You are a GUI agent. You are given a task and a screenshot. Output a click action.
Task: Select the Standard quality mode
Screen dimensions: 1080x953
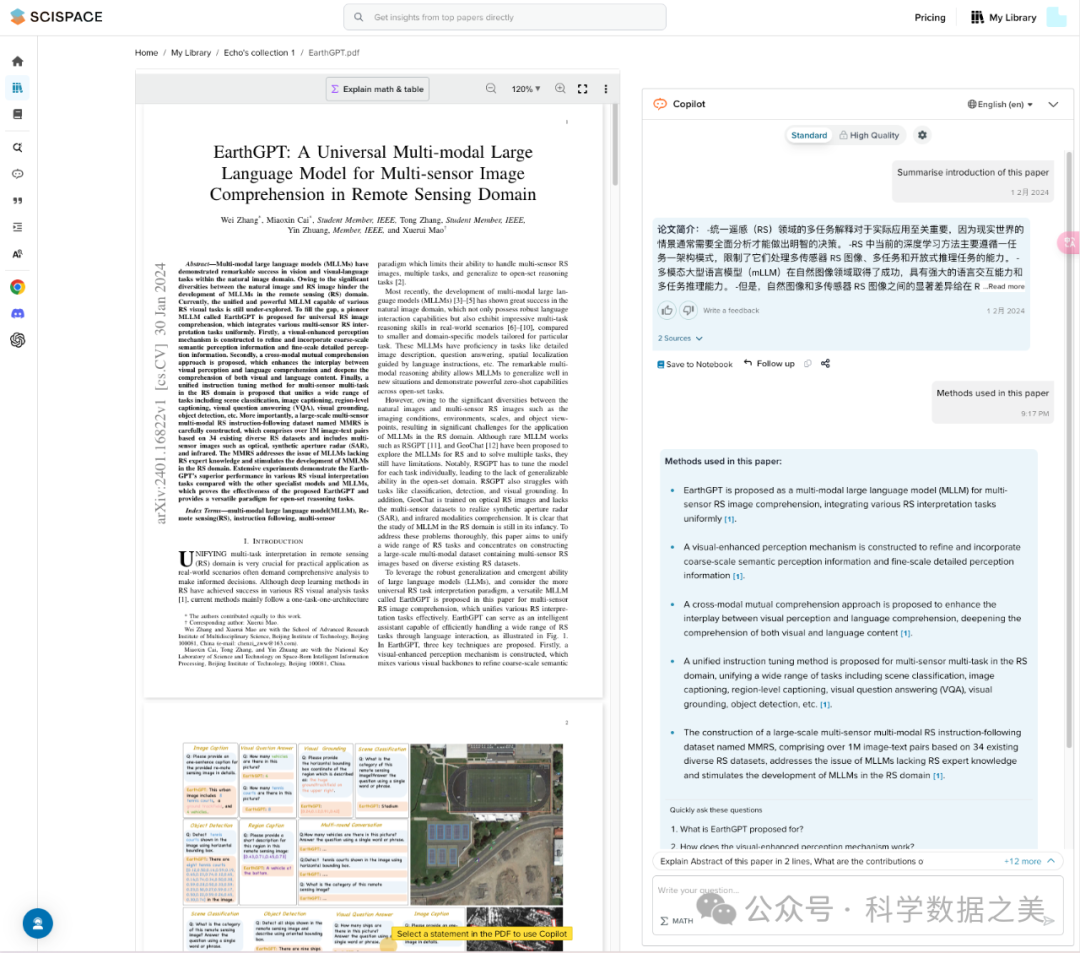809,135
